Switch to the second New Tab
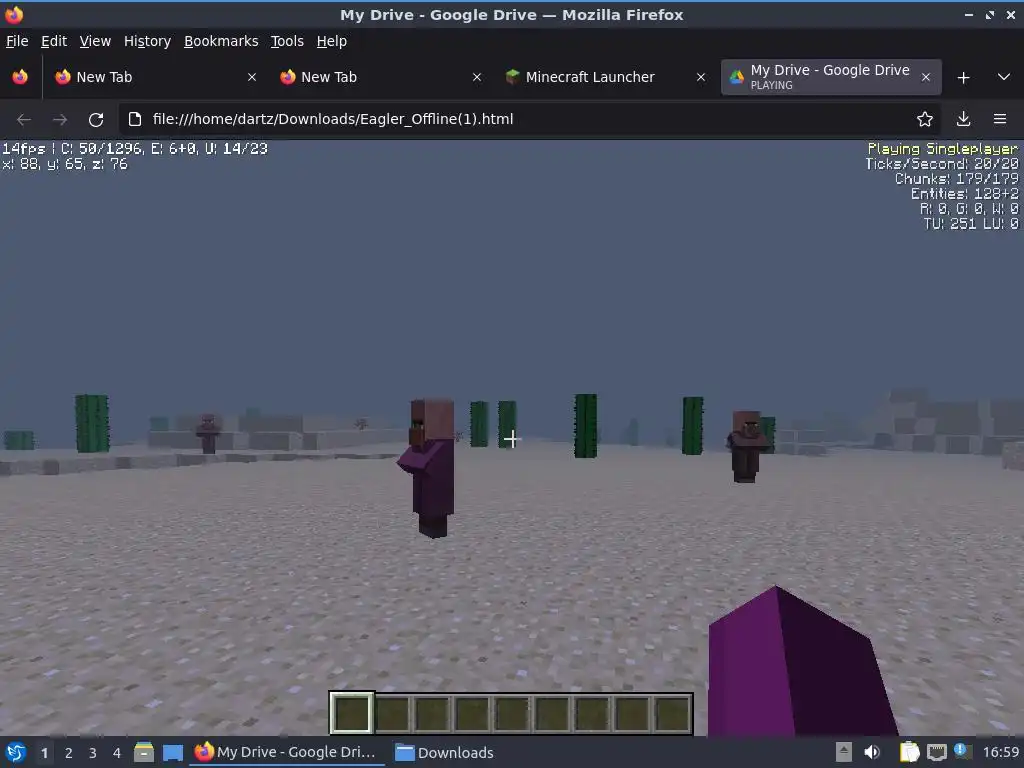 point(381,77)
